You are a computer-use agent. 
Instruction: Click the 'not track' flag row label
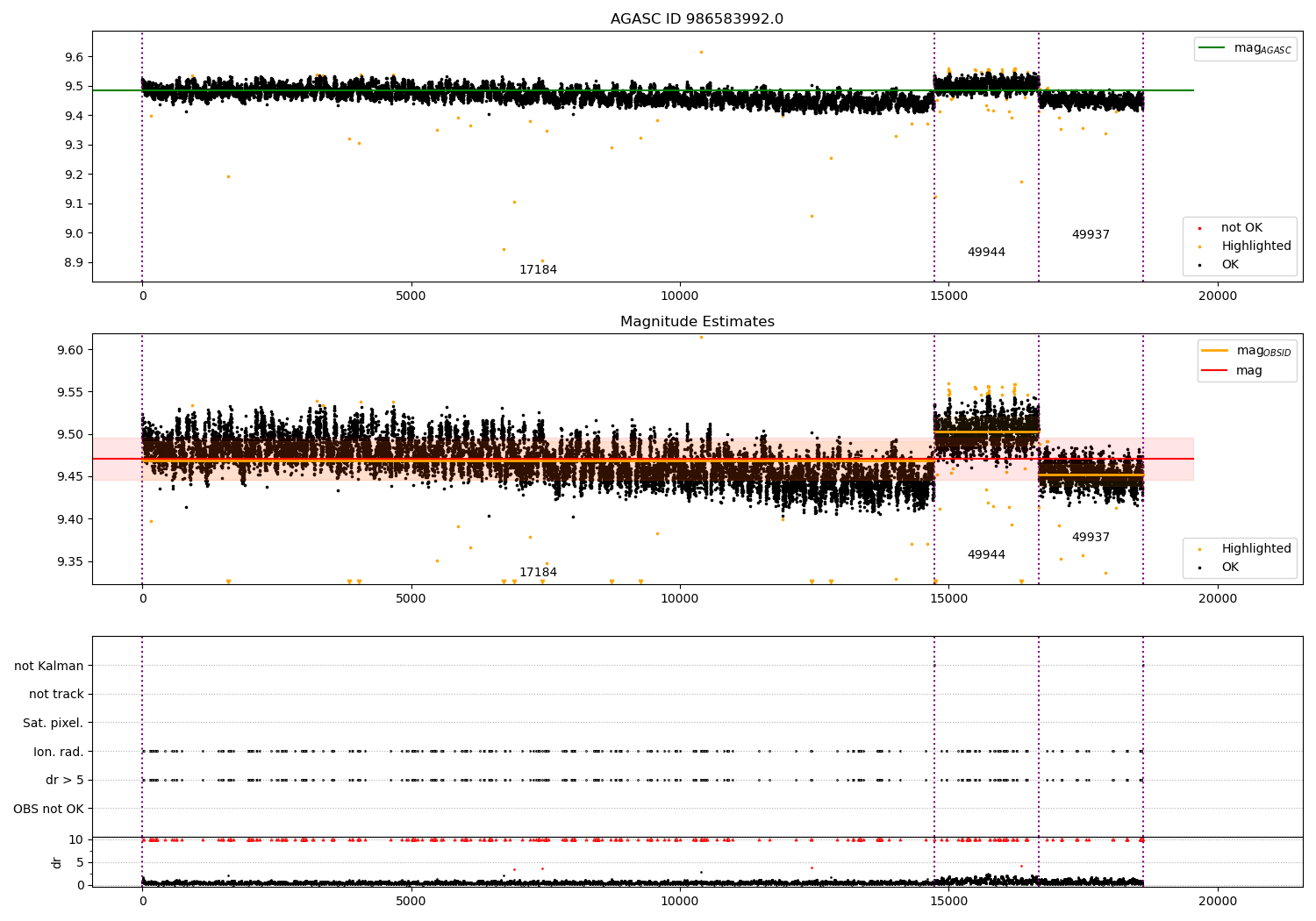(56, 695)
